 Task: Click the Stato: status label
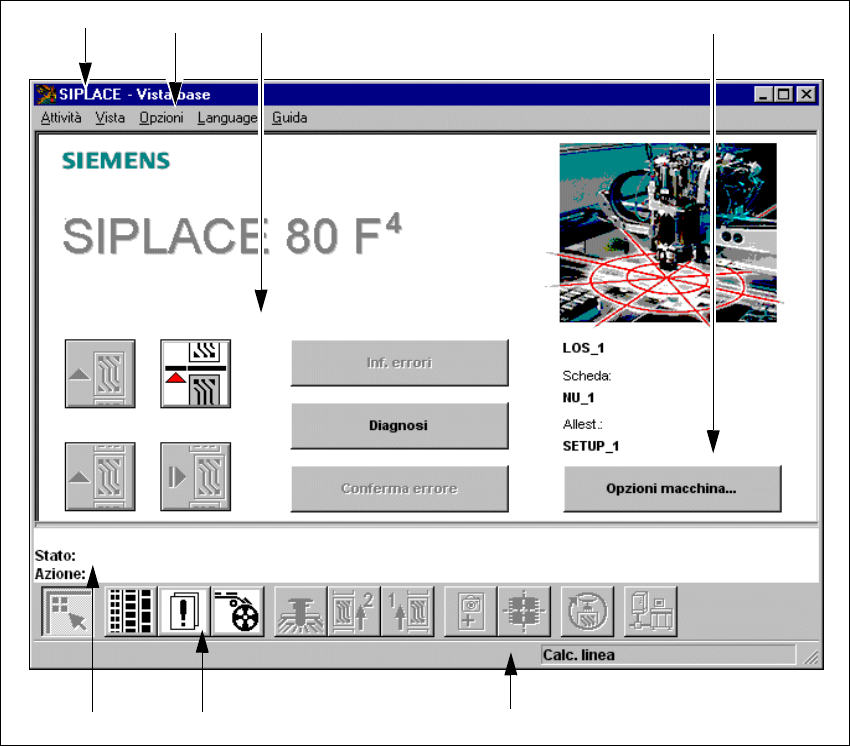[55, 556]
